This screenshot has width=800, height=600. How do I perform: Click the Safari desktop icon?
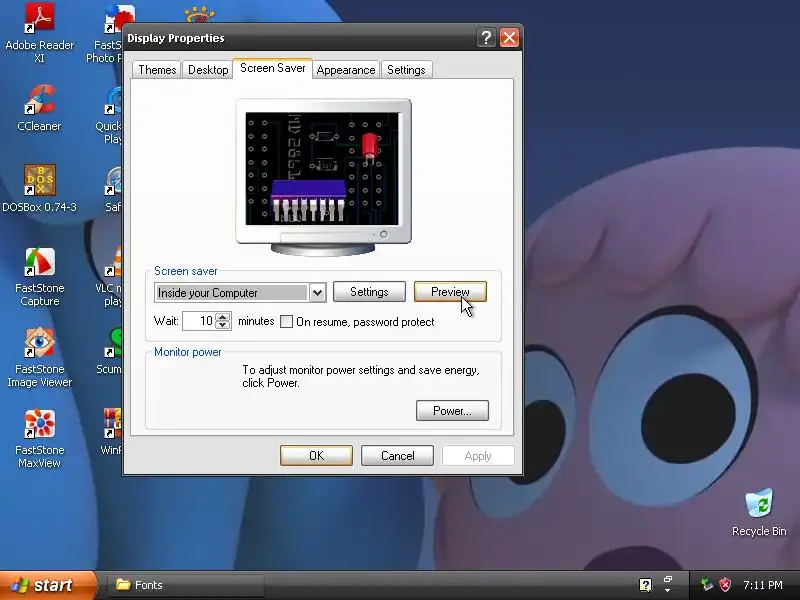[x=113, y=189]
